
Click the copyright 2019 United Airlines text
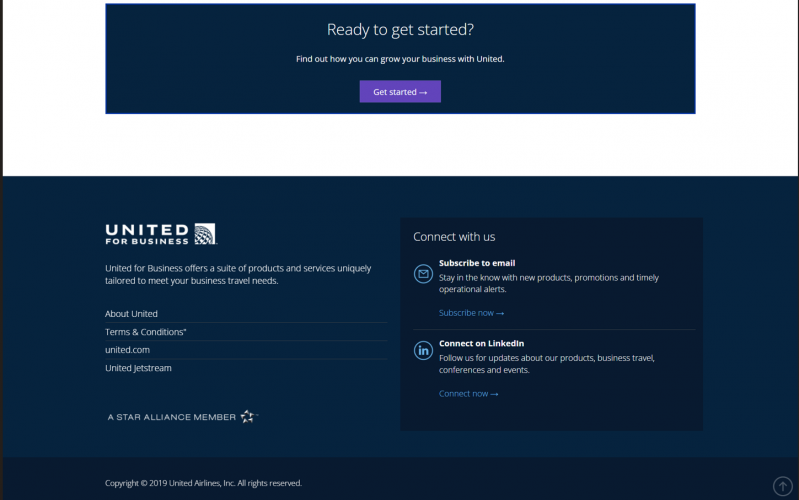pos(203,483)
